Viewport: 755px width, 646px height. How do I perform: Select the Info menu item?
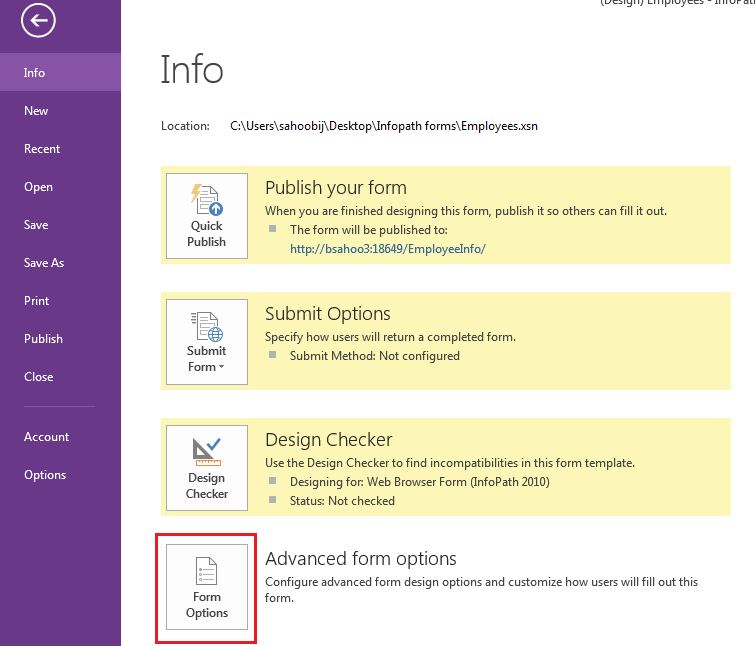[x=60, y=72]
